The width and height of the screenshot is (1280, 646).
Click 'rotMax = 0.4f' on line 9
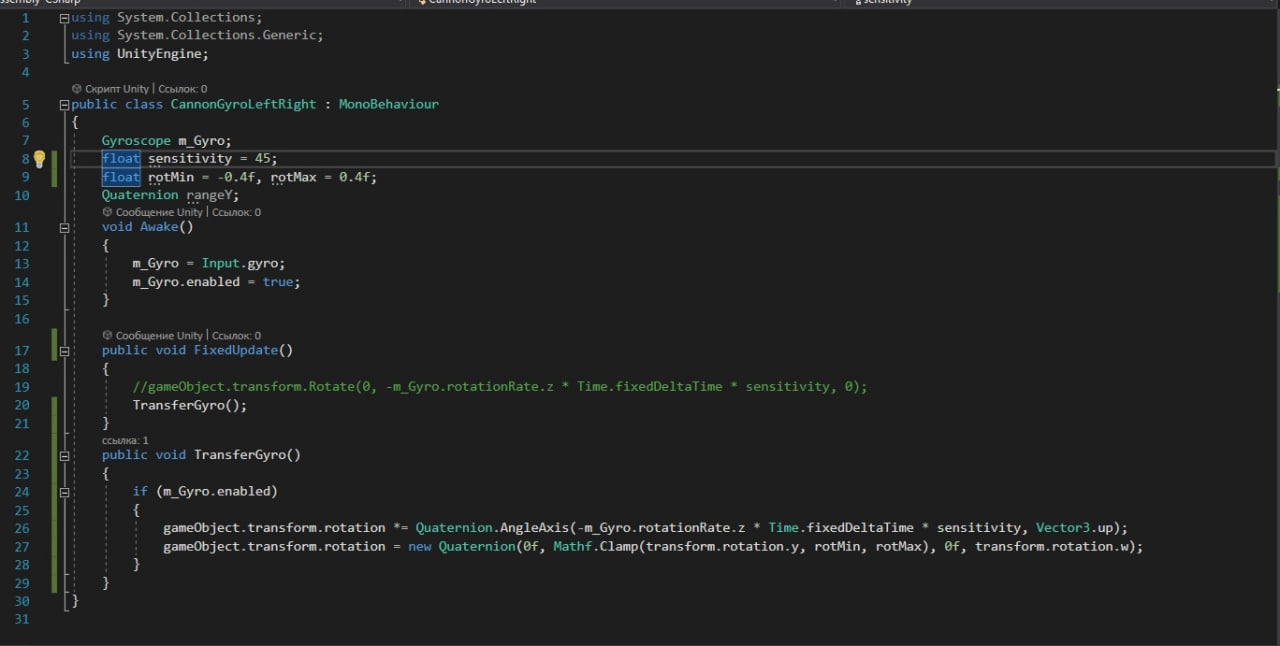coord(322,177)
